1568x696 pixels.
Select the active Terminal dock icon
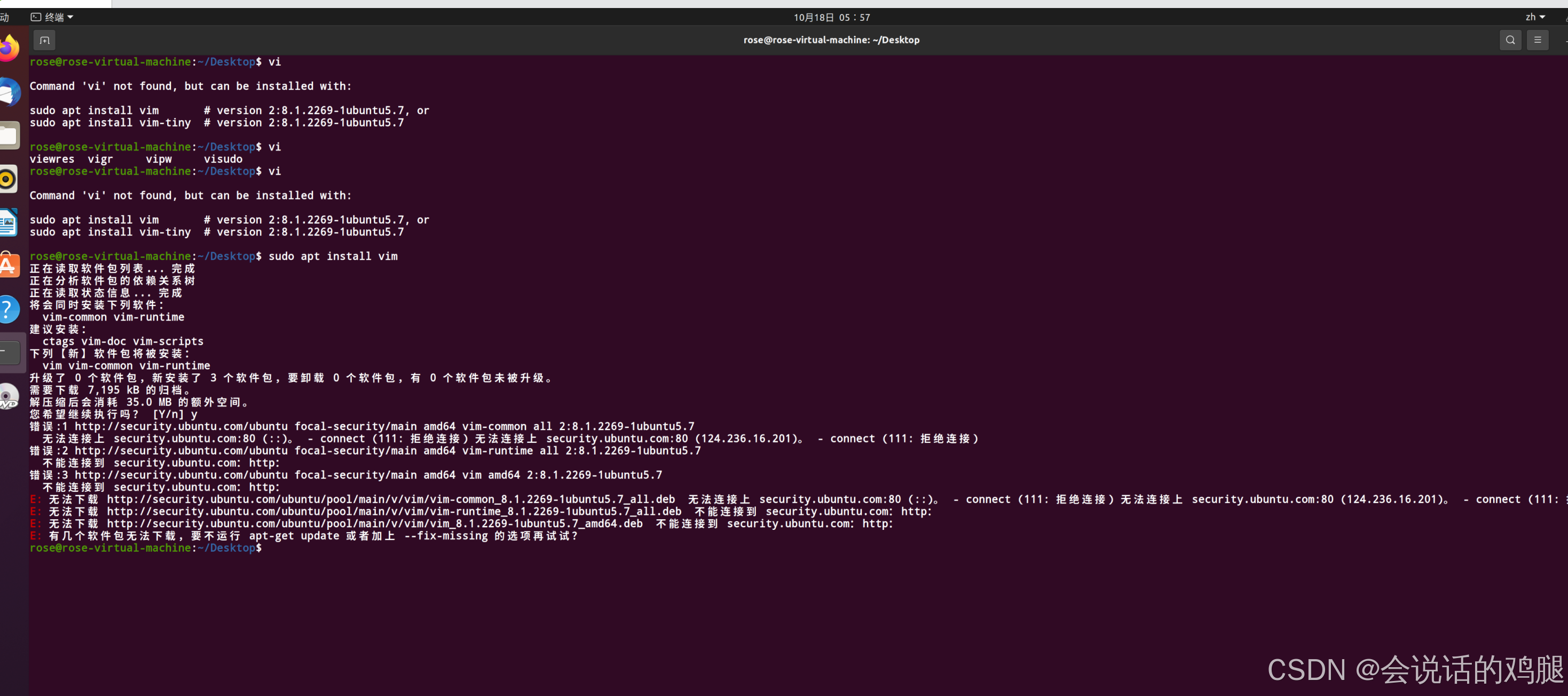click(x=9, y=353)
